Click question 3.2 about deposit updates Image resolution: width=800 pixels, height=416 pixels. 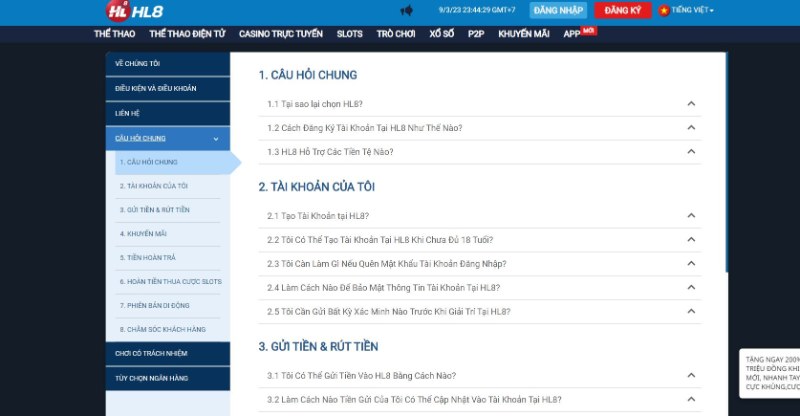(x=414, y=400)
